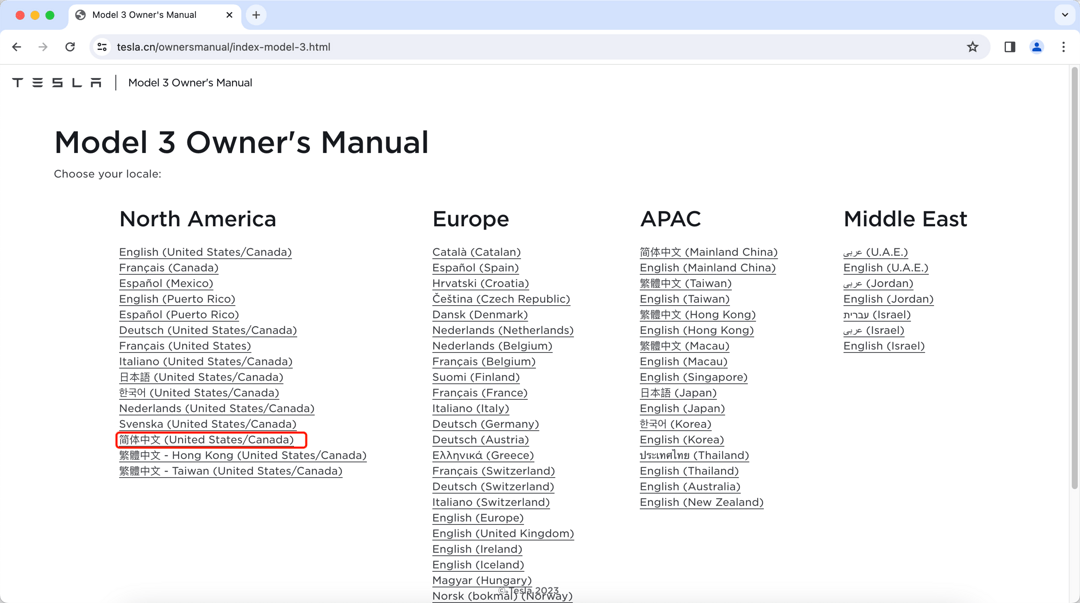Select Nederlands (United States/Canada)

[x=217, y=409]
